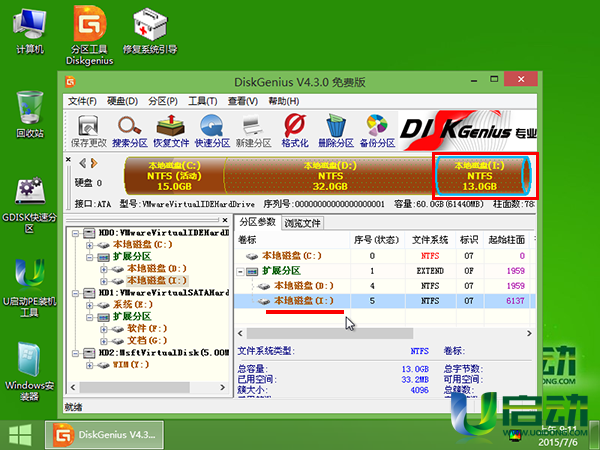The image size is (600, 450).
Task: Open the 计算机 desktop icon
Action: pyautogui.click(x=29, y=32)
